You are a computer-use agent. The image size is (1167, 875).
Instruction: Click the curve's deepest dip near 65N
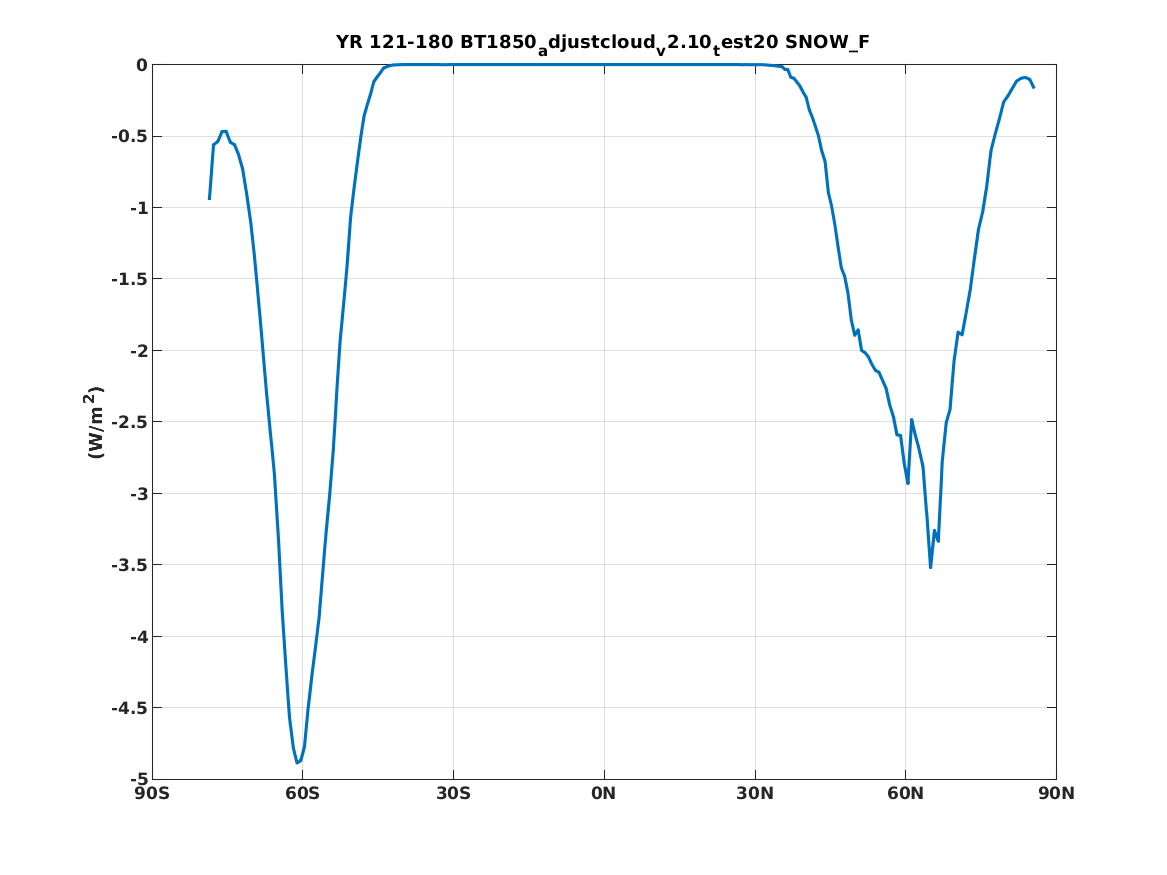click(x=930, y=568)
